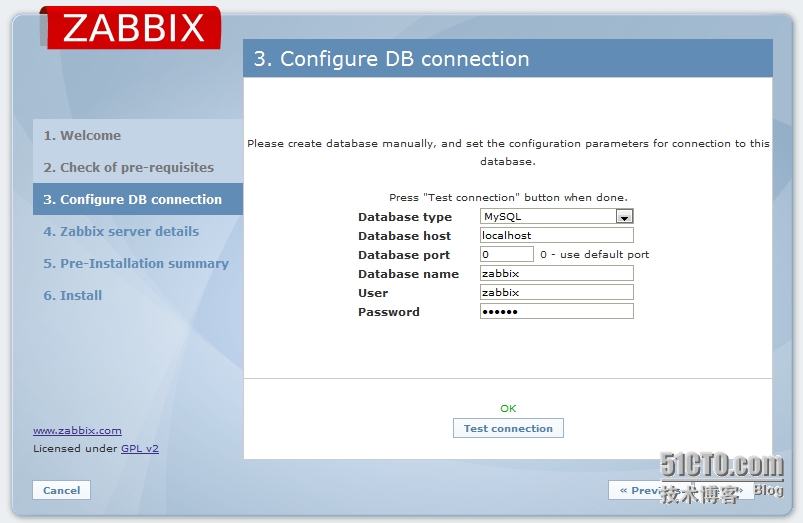Click the '0 - use default port' hint
The height and width of the screenshot is (523, 803).
594,255
